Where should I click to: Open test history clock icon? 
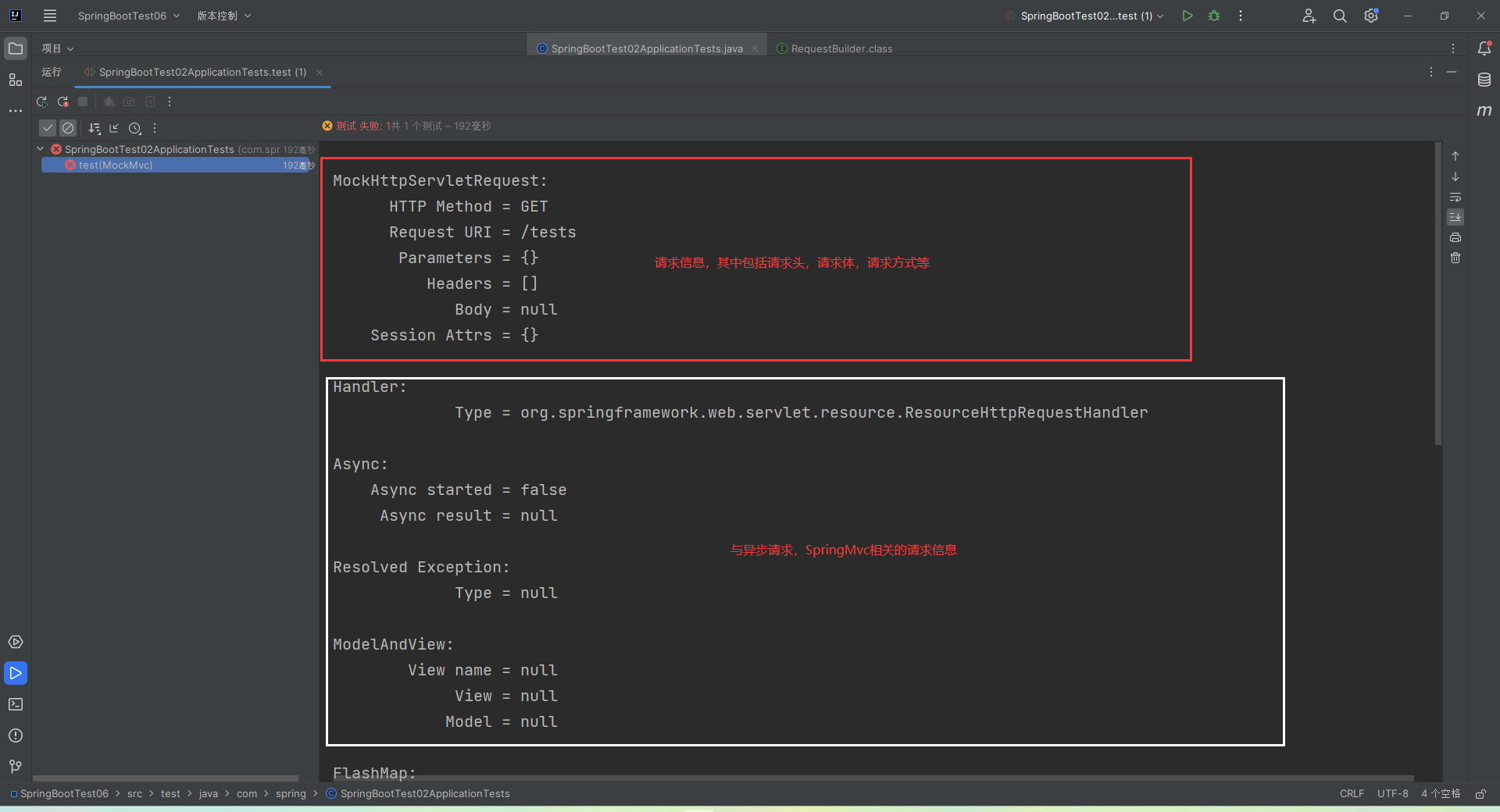(134, 128)
